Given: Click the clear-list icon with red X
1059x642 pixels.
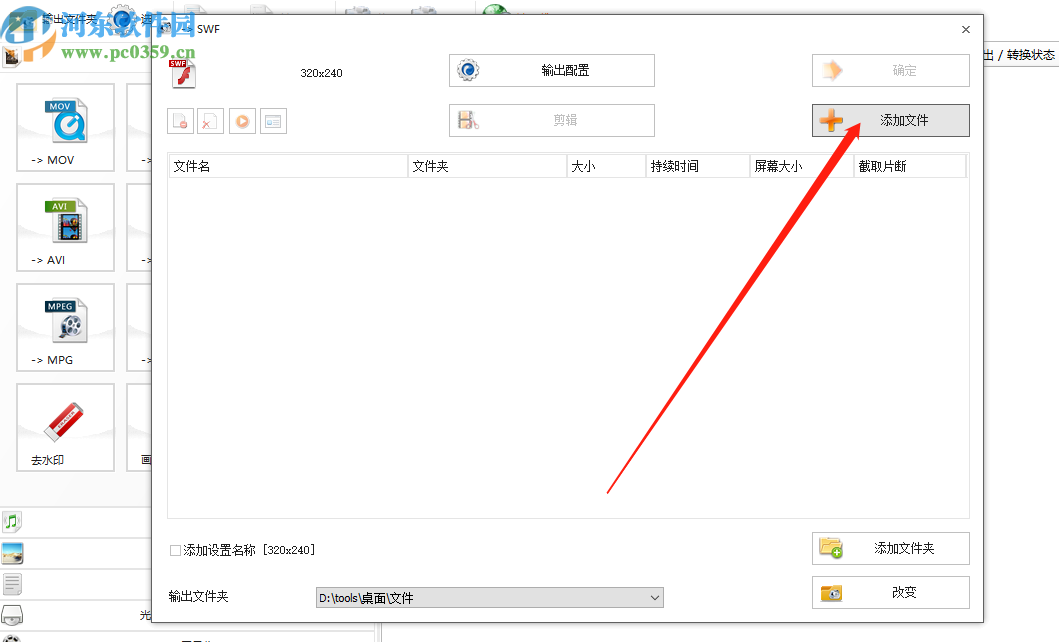Looking at the screenshot, I should tap(210, 122).
